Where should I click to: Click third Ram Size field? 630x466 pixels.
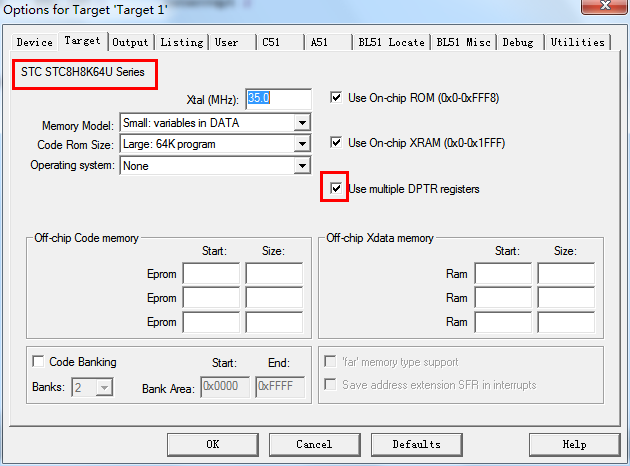pos(567,322)
